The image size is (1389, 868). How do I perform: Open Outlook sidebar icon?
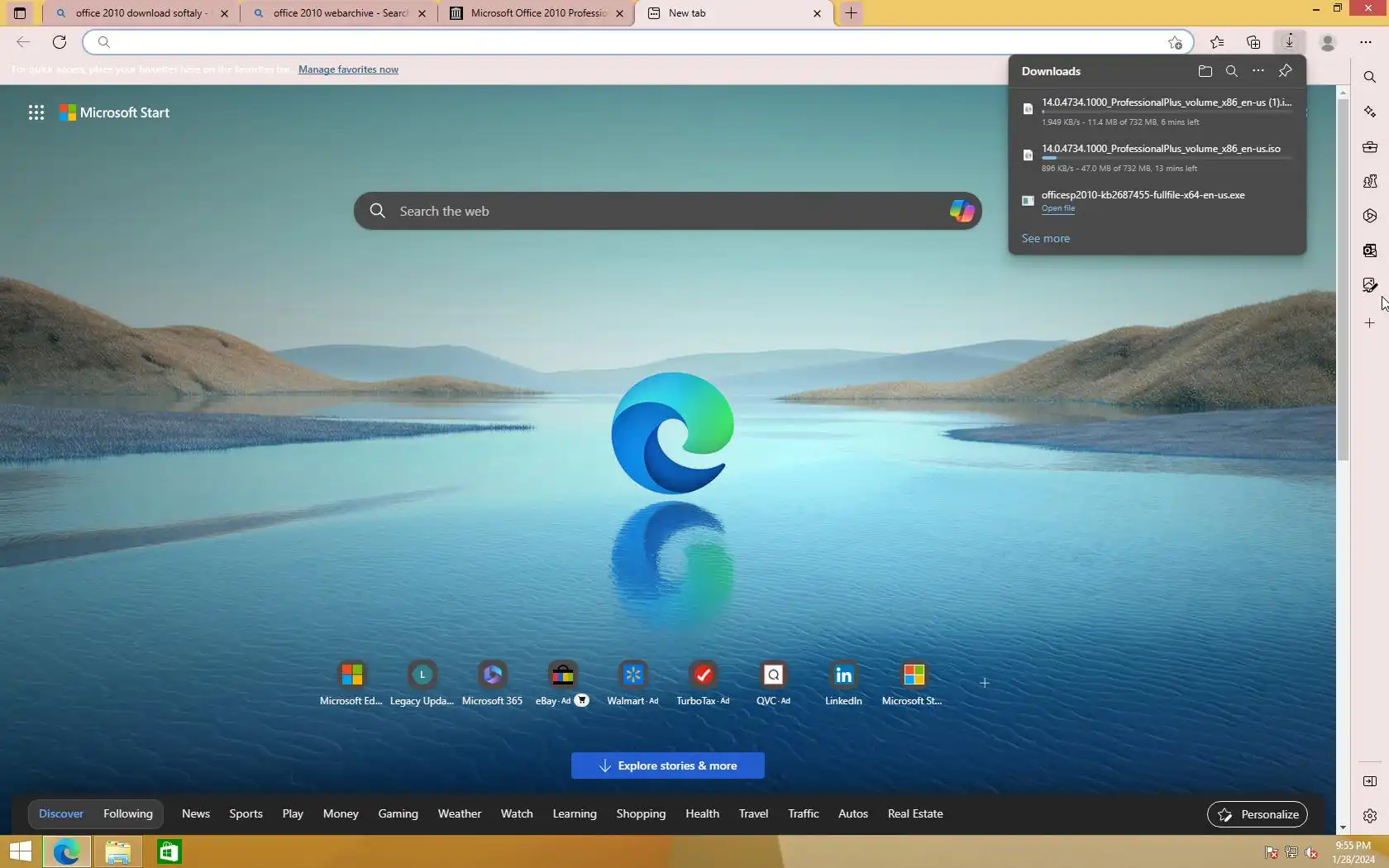[x=1370, y=250]
